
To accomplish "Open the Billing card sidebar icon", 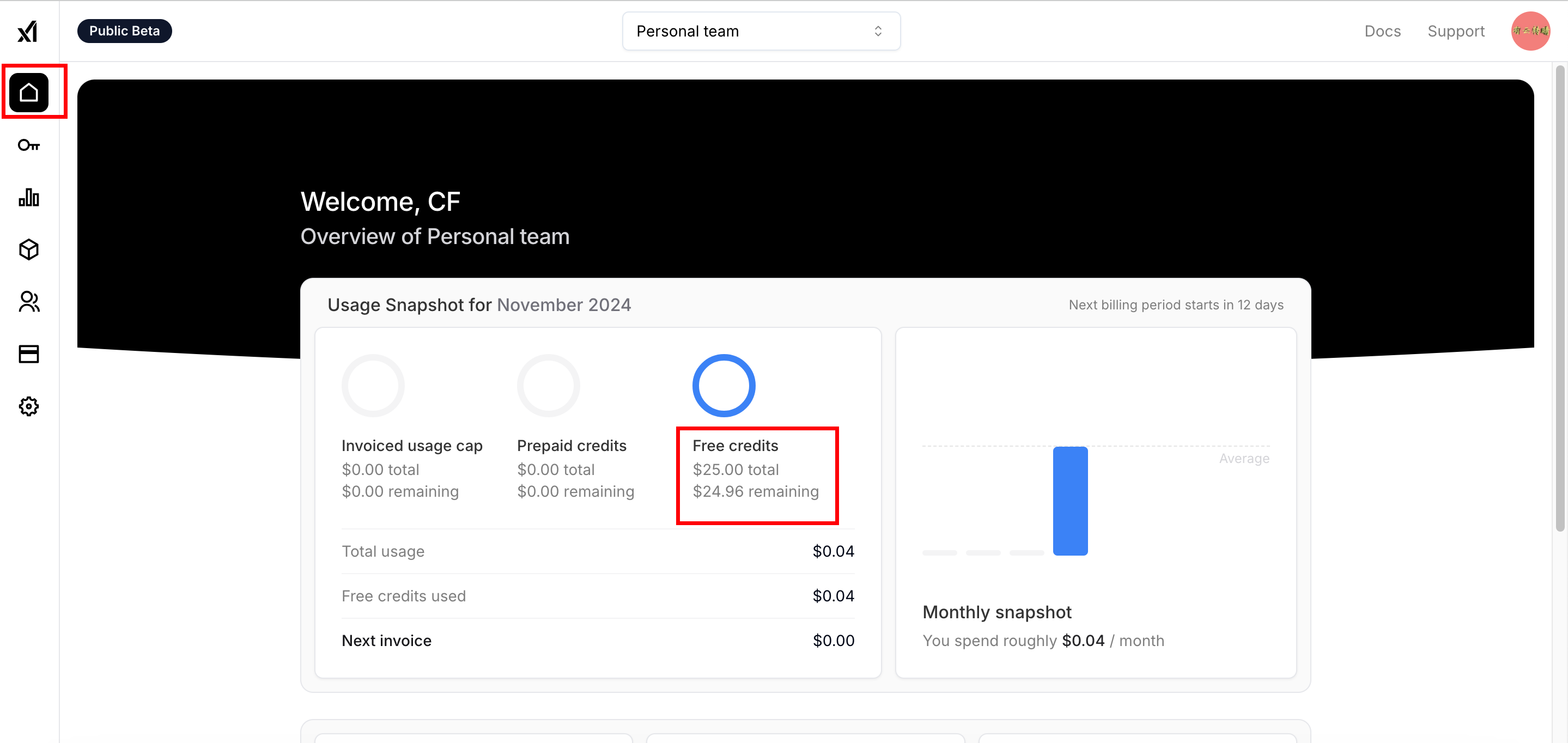I will pos(29,354).
